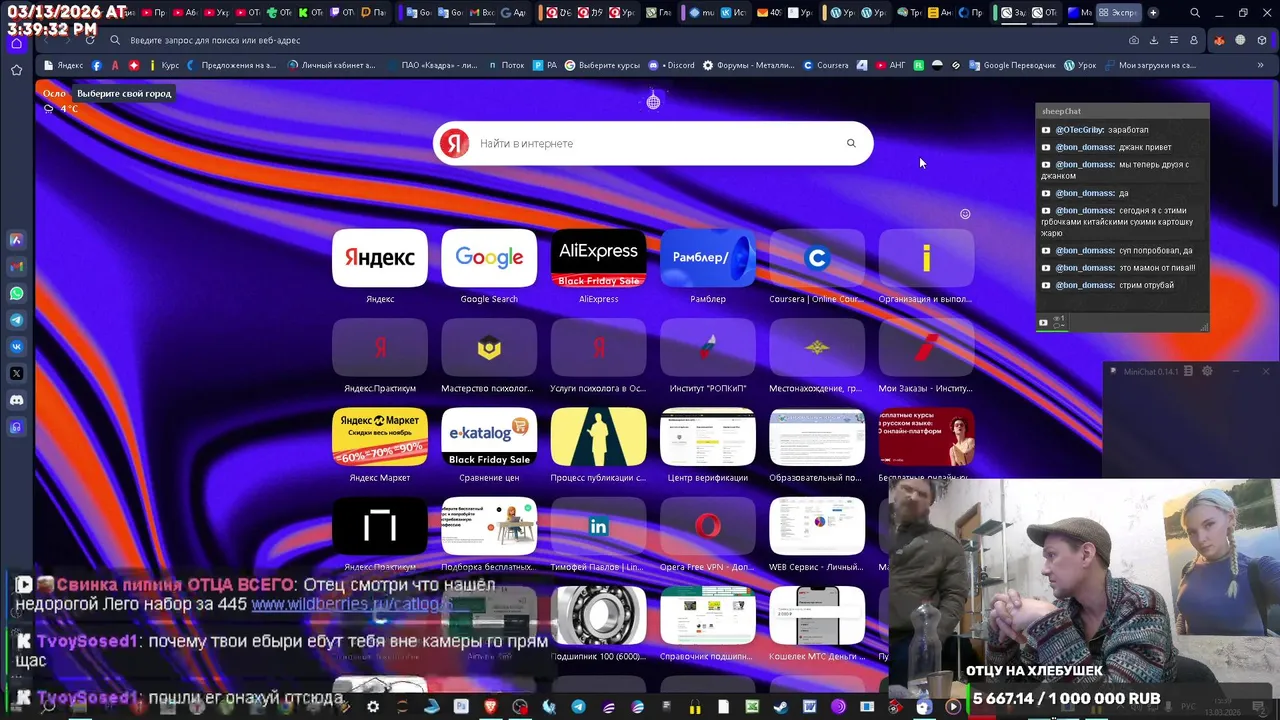Open Steam from the taskbar
This screenshot has width=1280, height=720.
[x=780, y=707]
